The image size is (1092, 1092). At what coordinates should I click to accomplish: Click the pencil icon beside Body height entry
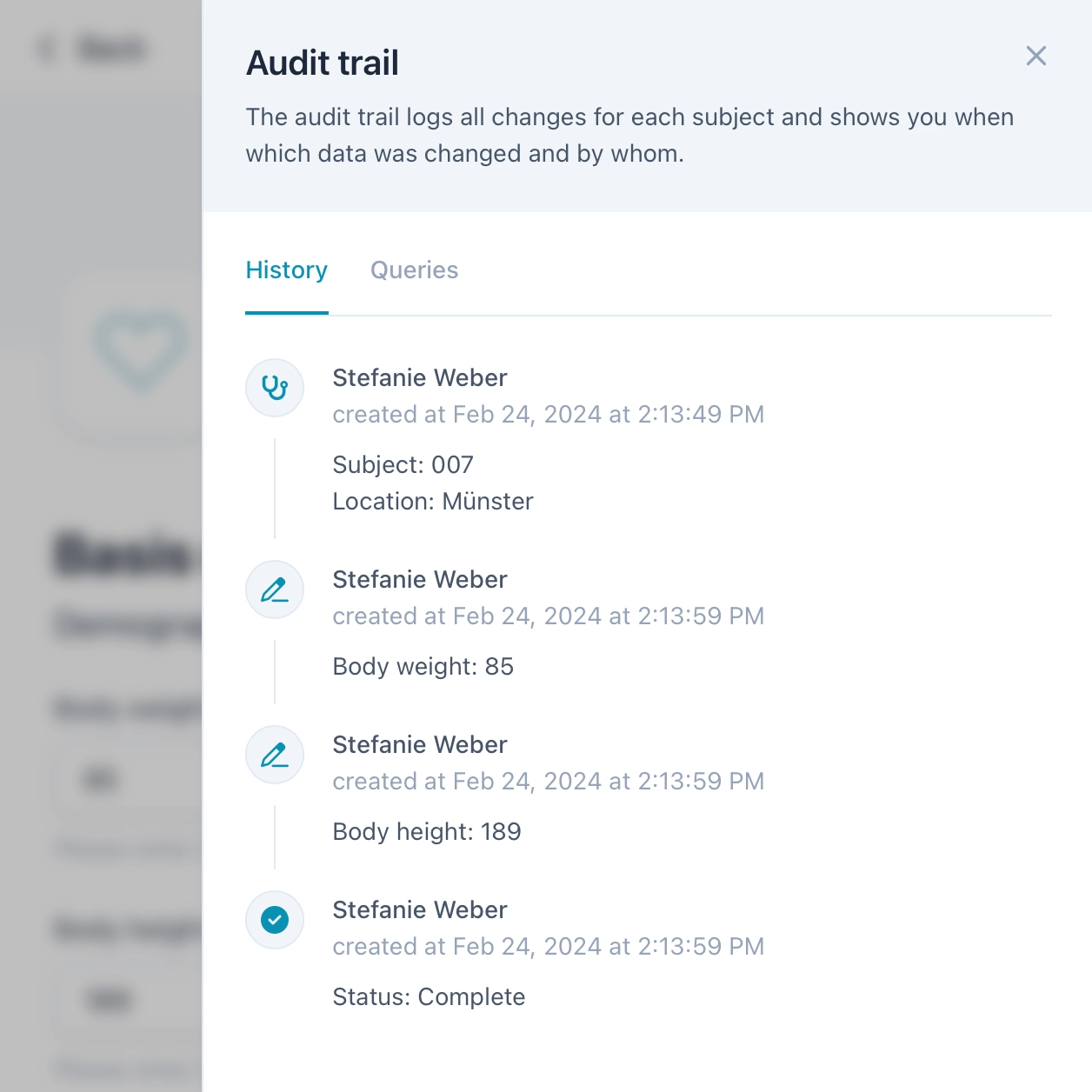click(x=275, y=756)
